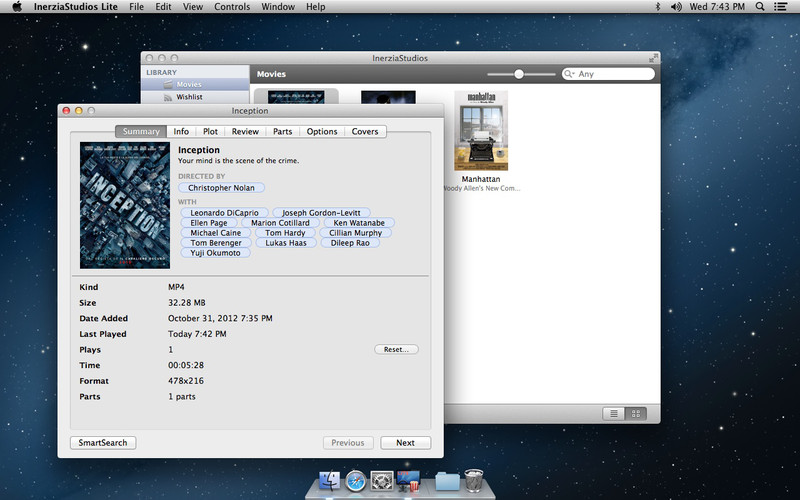Click the thumbnail size slider knob
This screenshot has width=800, height=500.
coord(519,74)
